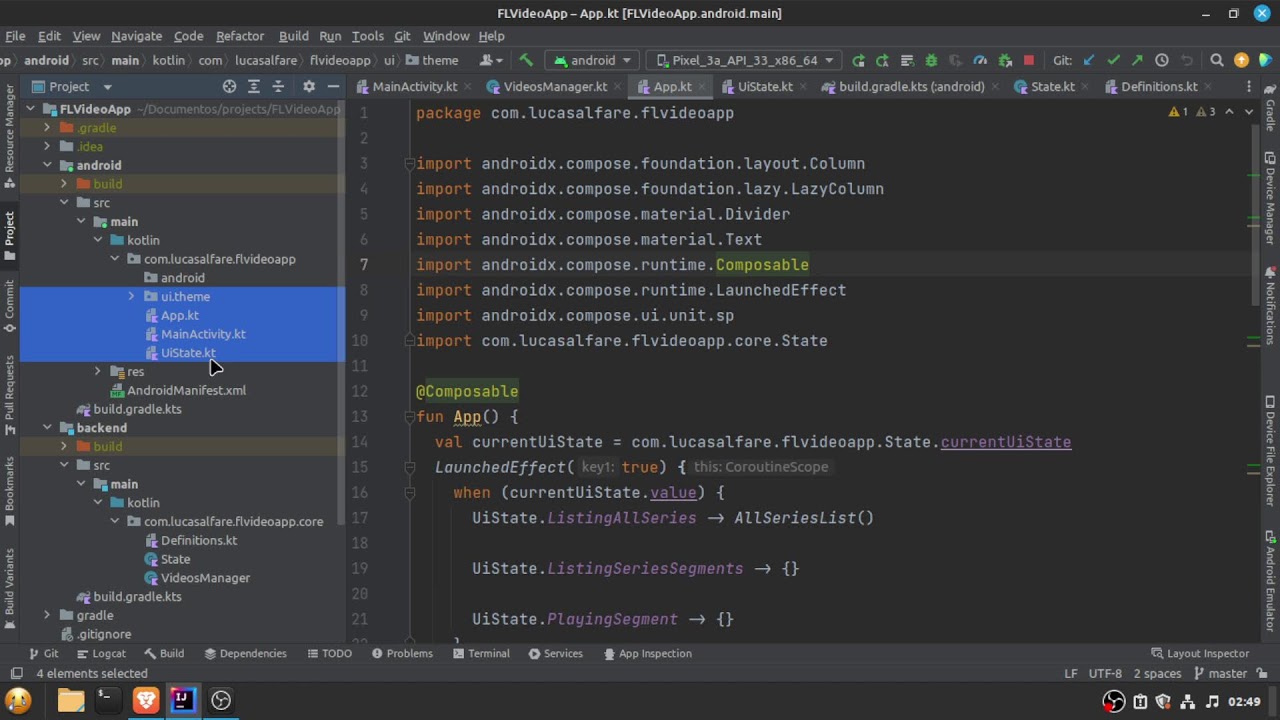Open the Layout Inspector tool window
Screen dimensions: 1280x720
click(1199, 654)
